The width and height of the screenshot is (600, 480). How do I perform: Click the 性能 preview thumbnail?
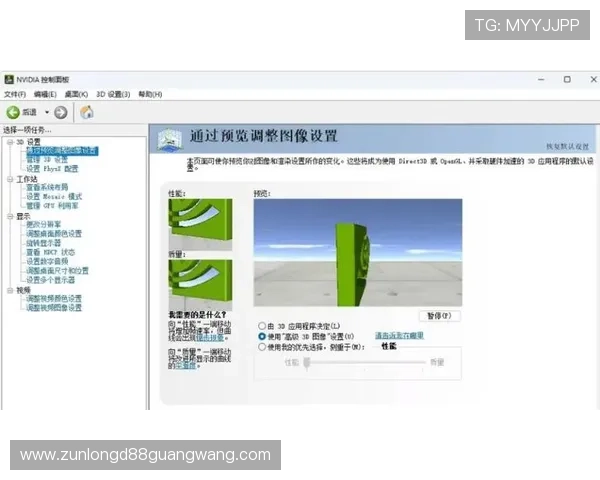point(200,225)
